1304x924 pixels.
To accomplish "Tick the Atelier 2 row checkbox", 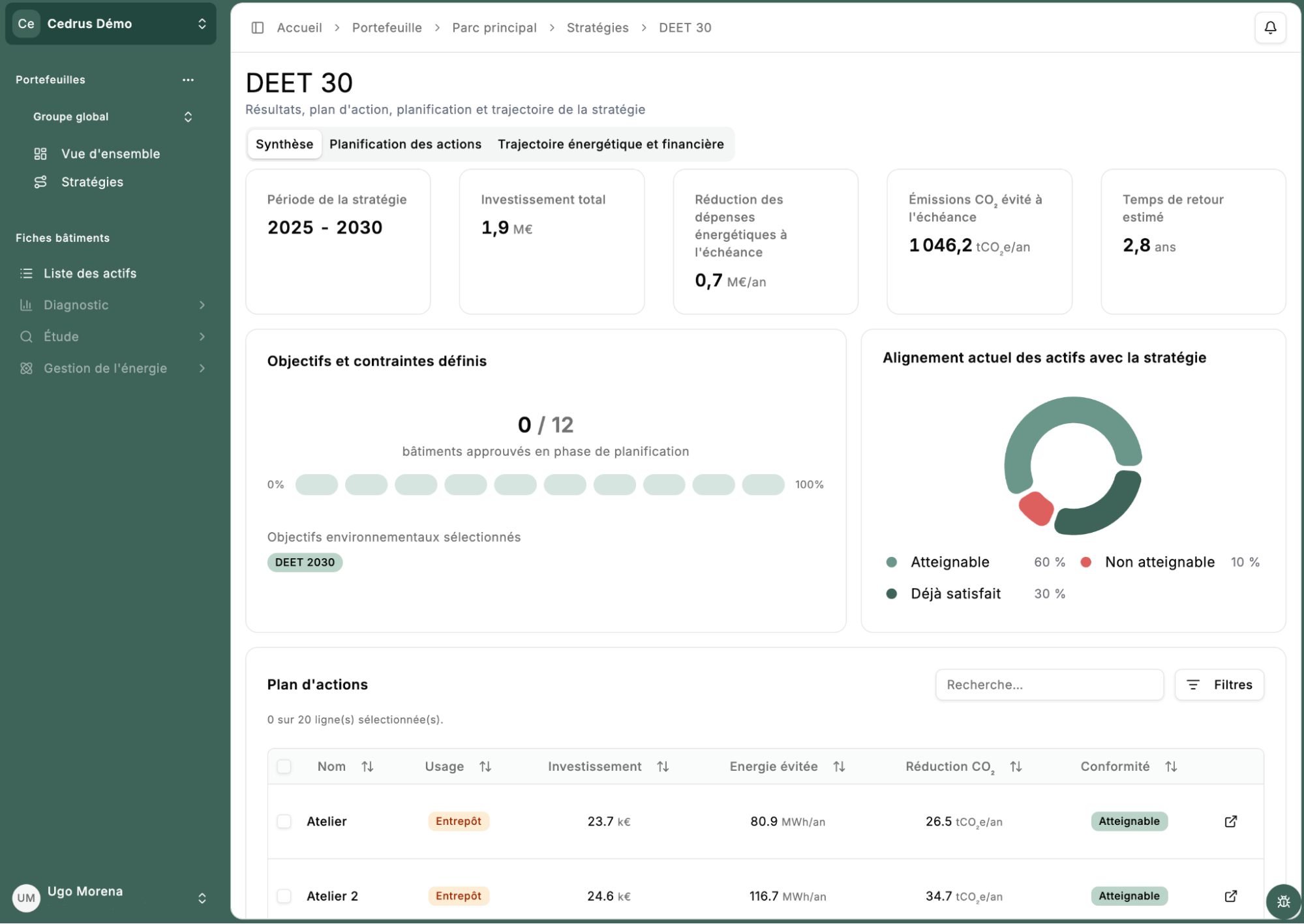I will [x=284, y=895].
